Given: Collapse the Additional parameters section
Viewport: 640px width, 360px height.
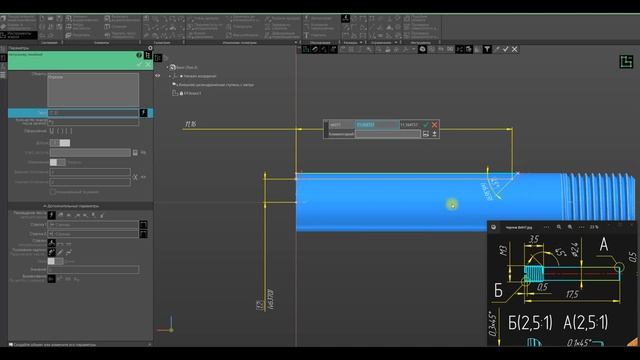Looking at the screenshot, I should coord(72,206).
